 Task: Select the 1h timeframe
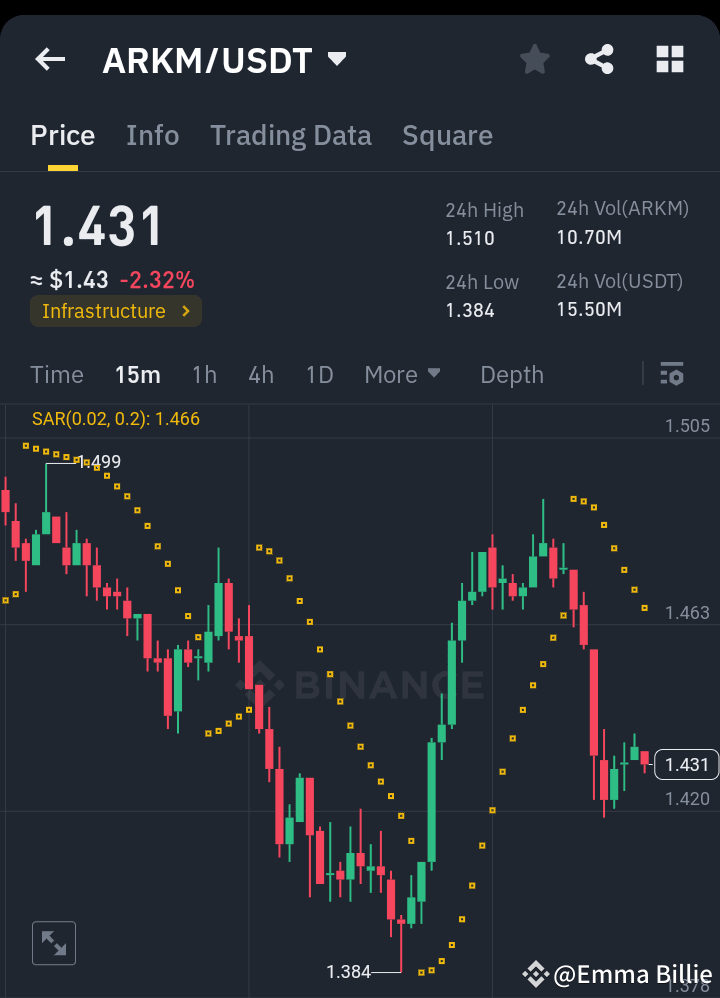pyautogui.click(x=204, y=374)
